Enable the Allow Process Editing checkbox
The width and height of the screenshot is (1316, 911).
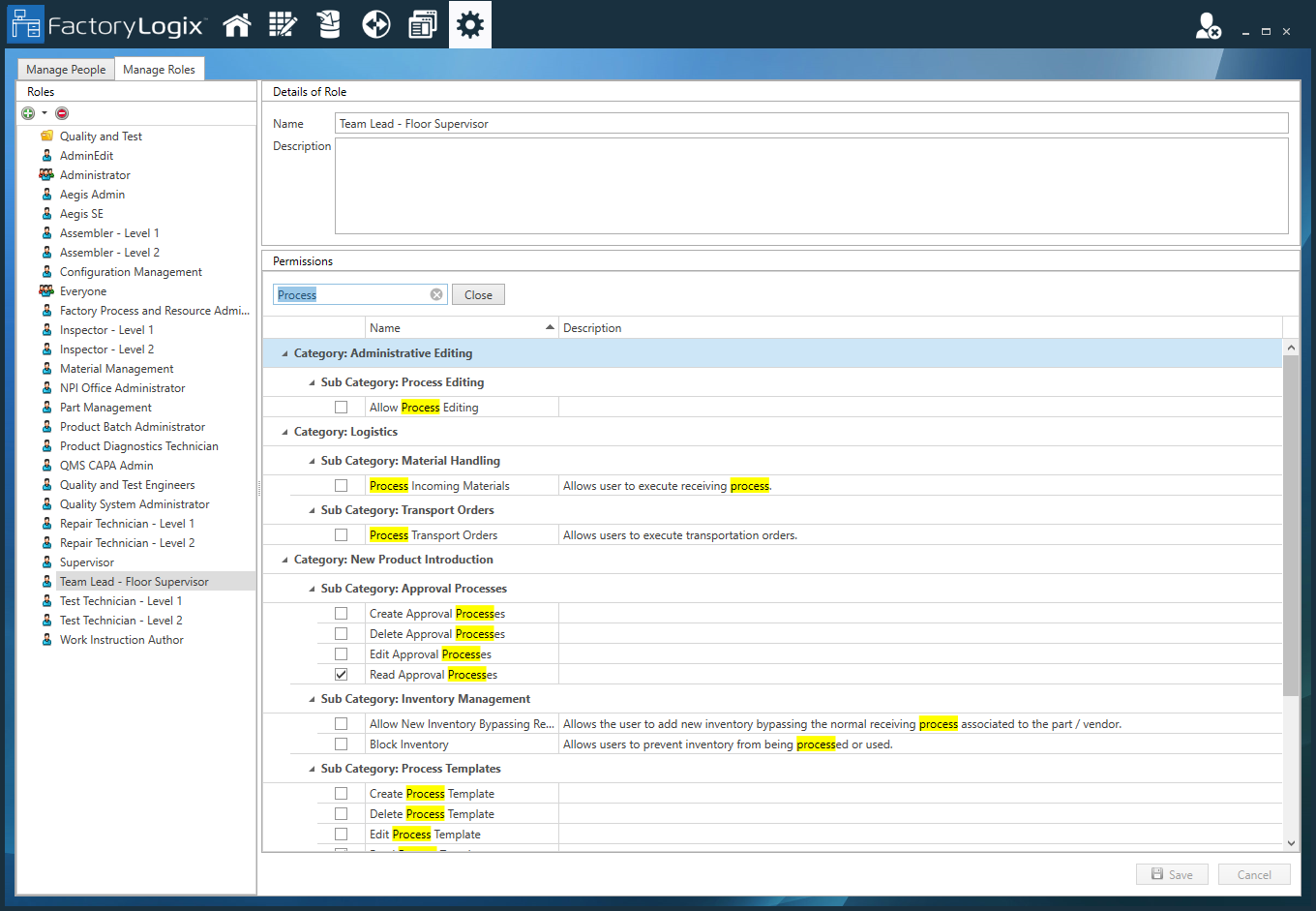click(341, 406)
